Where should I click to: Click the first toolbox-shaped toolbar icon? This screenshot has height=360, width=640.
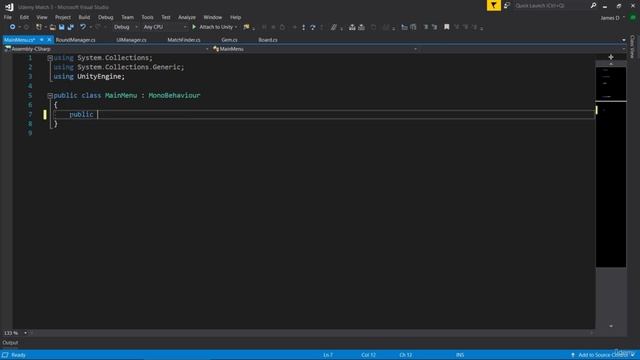(x=352, y=27)
